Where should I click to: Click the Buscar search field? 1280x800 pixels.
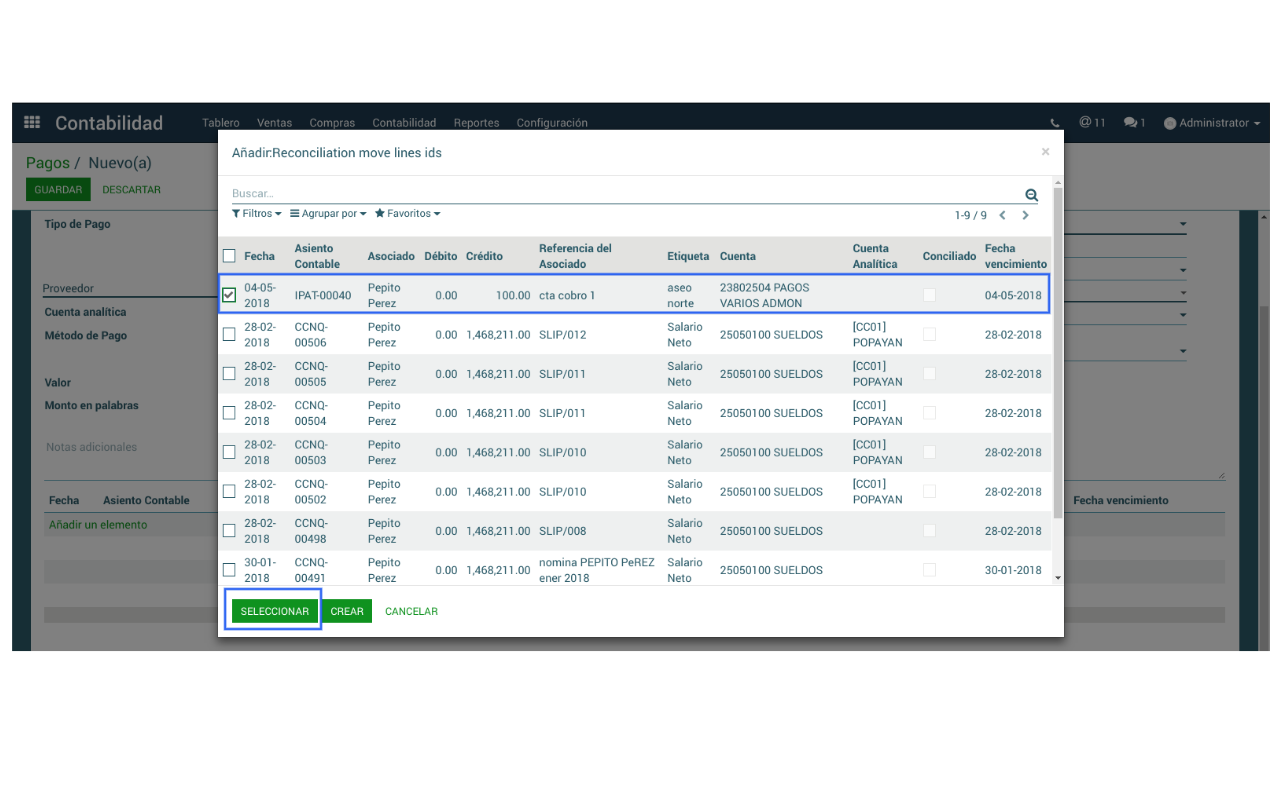coord(620,193)
